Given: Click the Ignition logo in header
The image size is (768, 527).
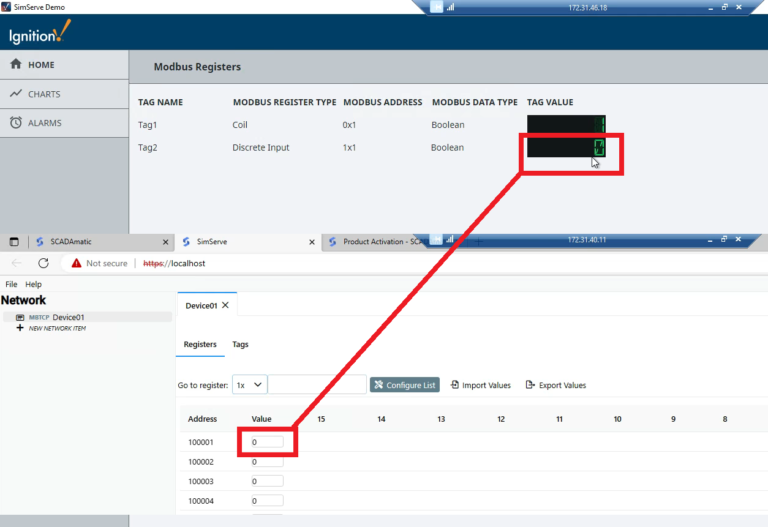Looking at the screenshot, I should click(41, 32).
